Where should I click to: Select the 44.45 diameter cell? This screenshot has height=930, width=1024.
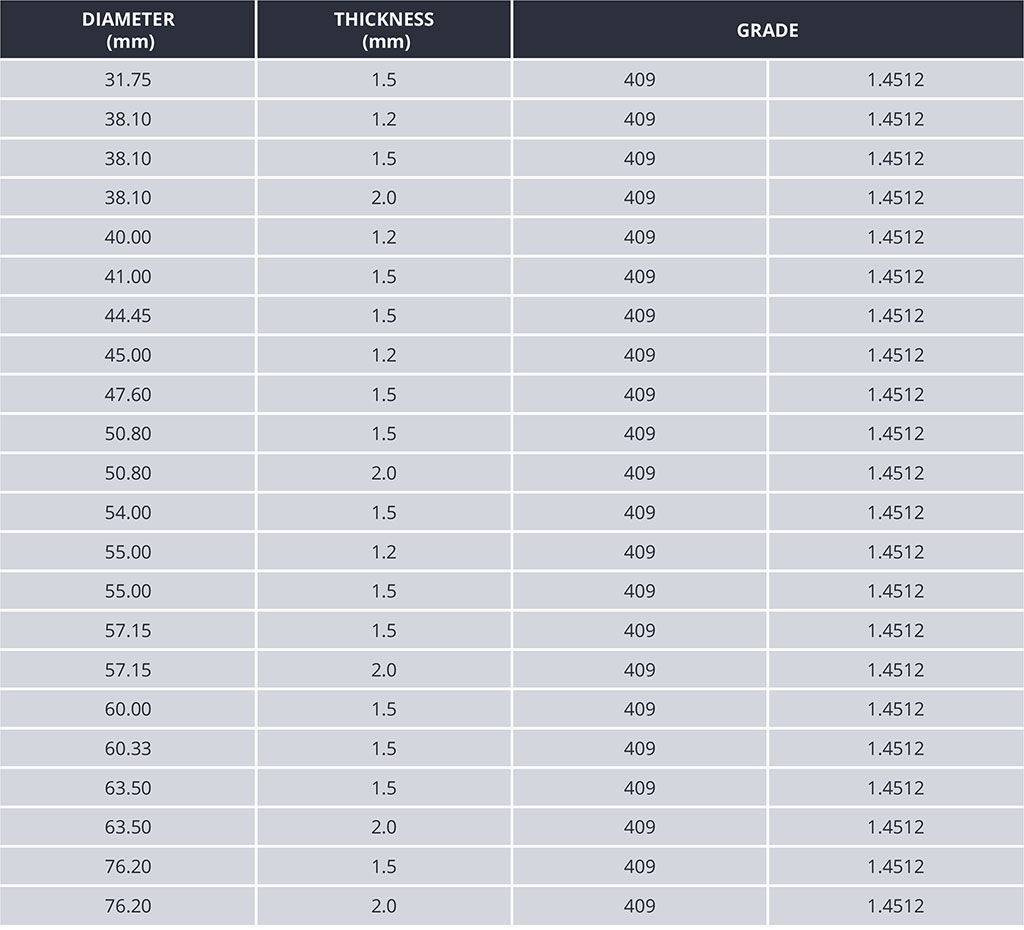[x=128, y=316]
